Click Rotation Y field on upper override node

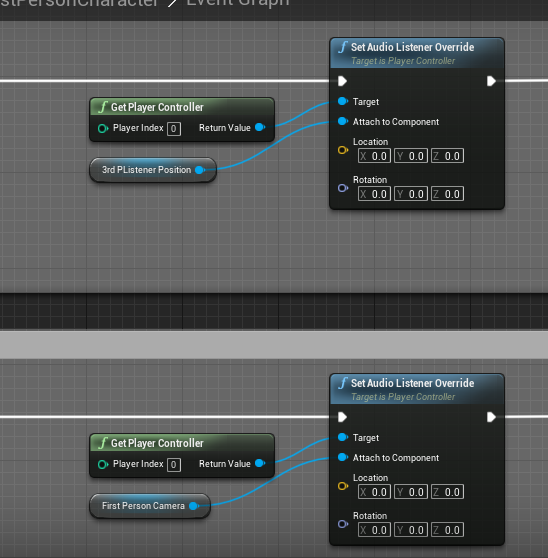tap(411, 194)
